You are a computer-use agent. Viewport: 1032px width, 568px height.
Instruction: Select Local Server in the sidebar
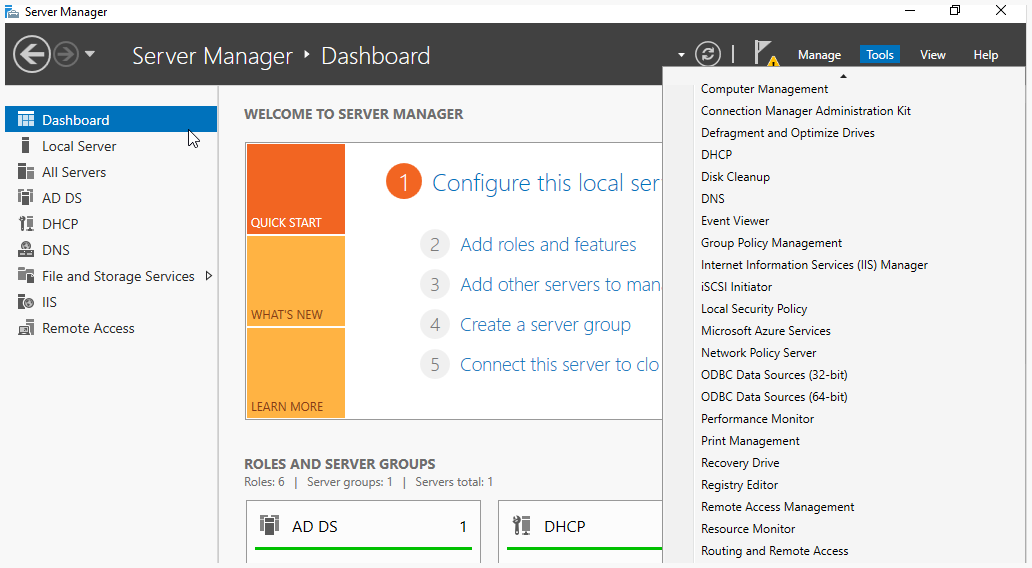[x=111, y=145]
